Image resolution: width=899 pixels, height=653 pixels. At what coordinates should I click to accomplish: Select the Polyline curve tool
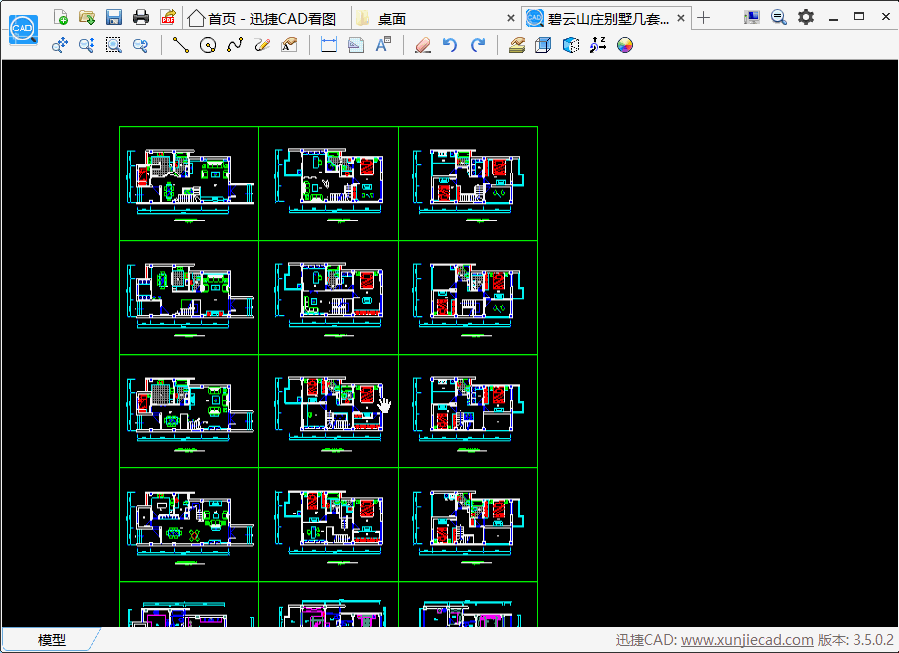pyautogui.click(x=234, y=45)
